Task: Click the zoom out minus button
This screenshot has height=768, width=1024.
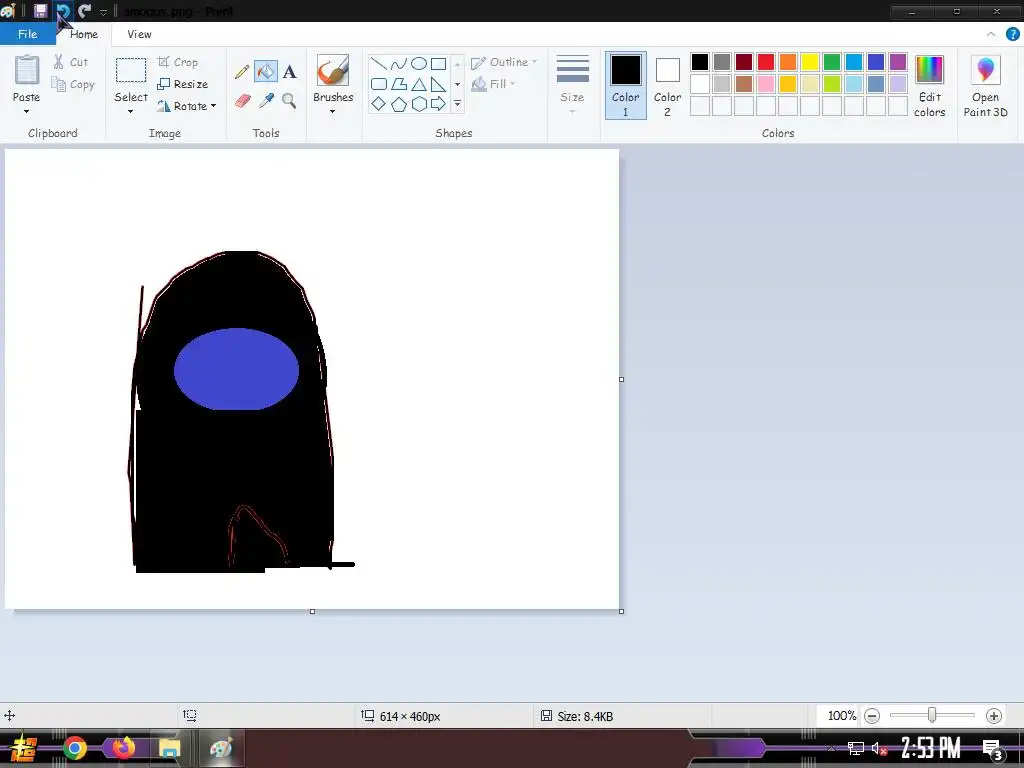Action: point(871,716)
